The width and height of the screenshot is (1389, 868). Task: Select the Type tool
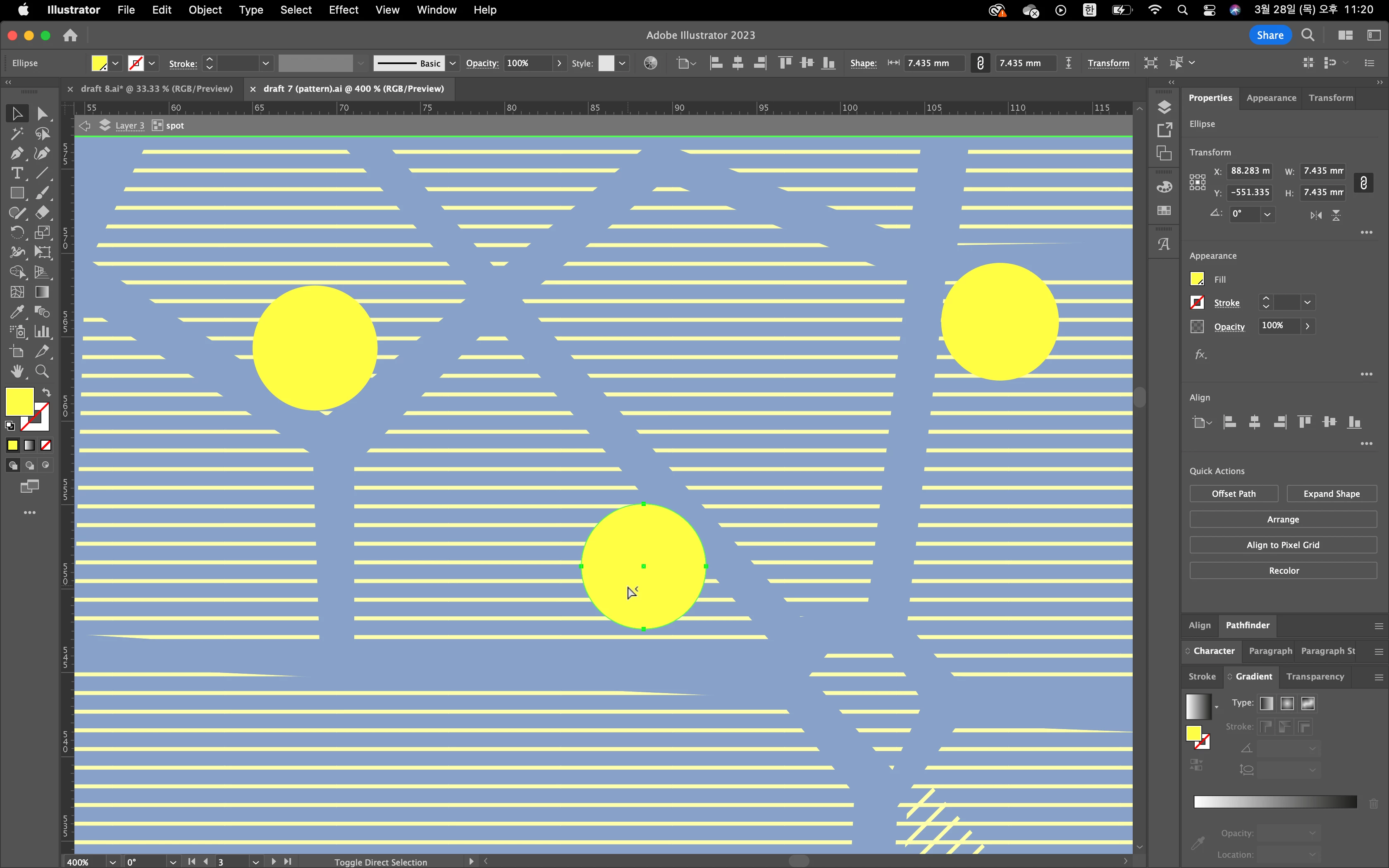(17, 173)
